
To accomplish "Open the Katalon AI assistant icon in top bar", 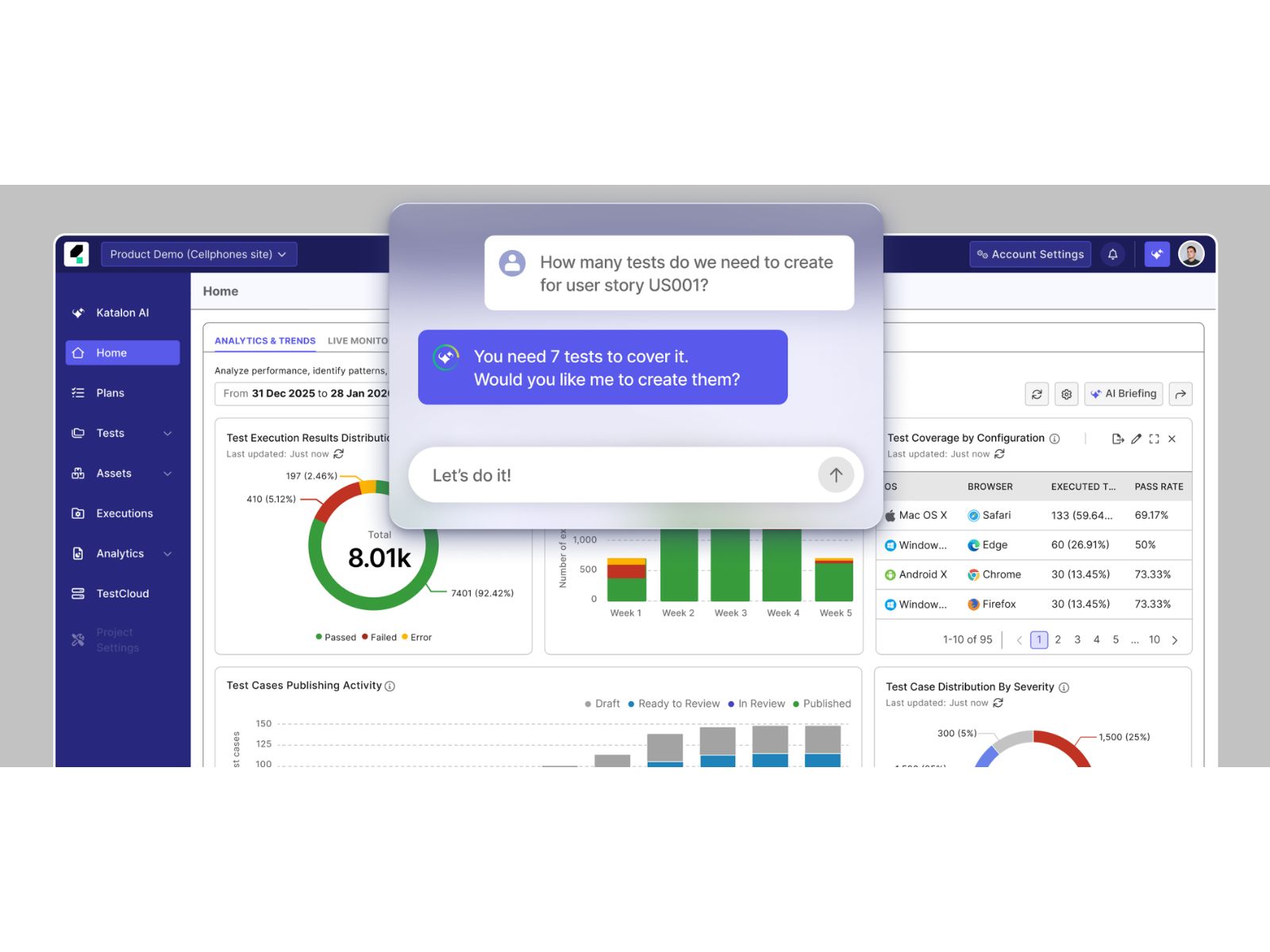I will coord(1156,254).
